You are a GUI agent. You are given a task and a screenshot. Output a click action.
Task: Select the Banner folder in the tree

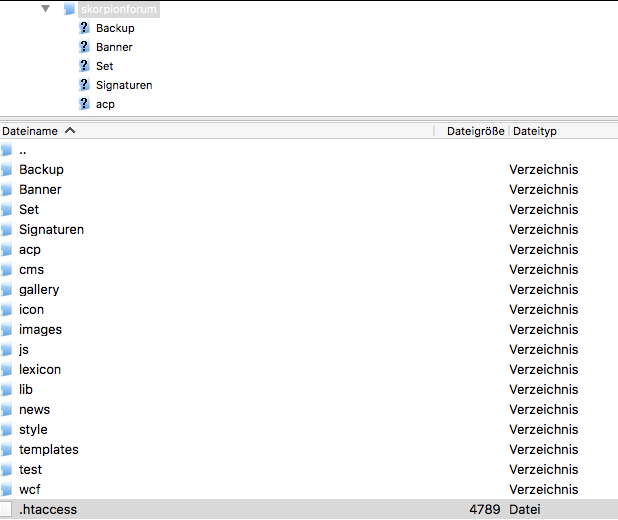click(114, 47)
